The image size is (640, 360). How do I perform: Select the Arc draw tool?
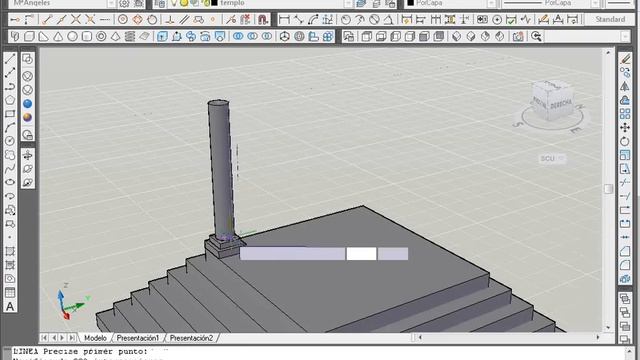click(x=10, y=127)
